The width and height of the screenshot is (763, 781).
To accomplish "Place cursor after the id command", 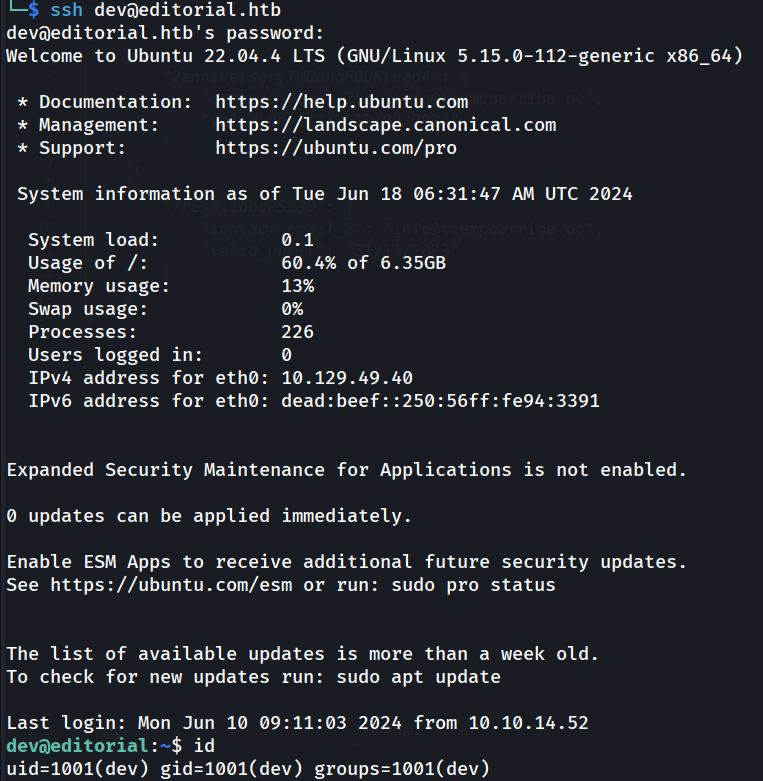I will click(x=217, y=746).
